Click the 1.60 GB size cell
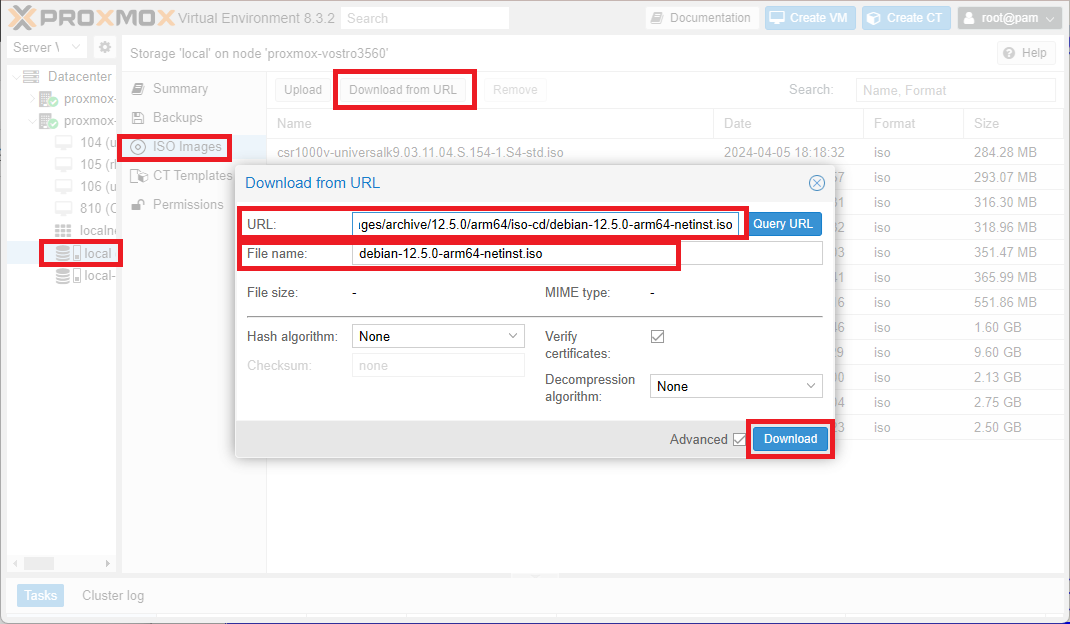This screenshot has height=624, width=1070. click(x=997, y=327)
